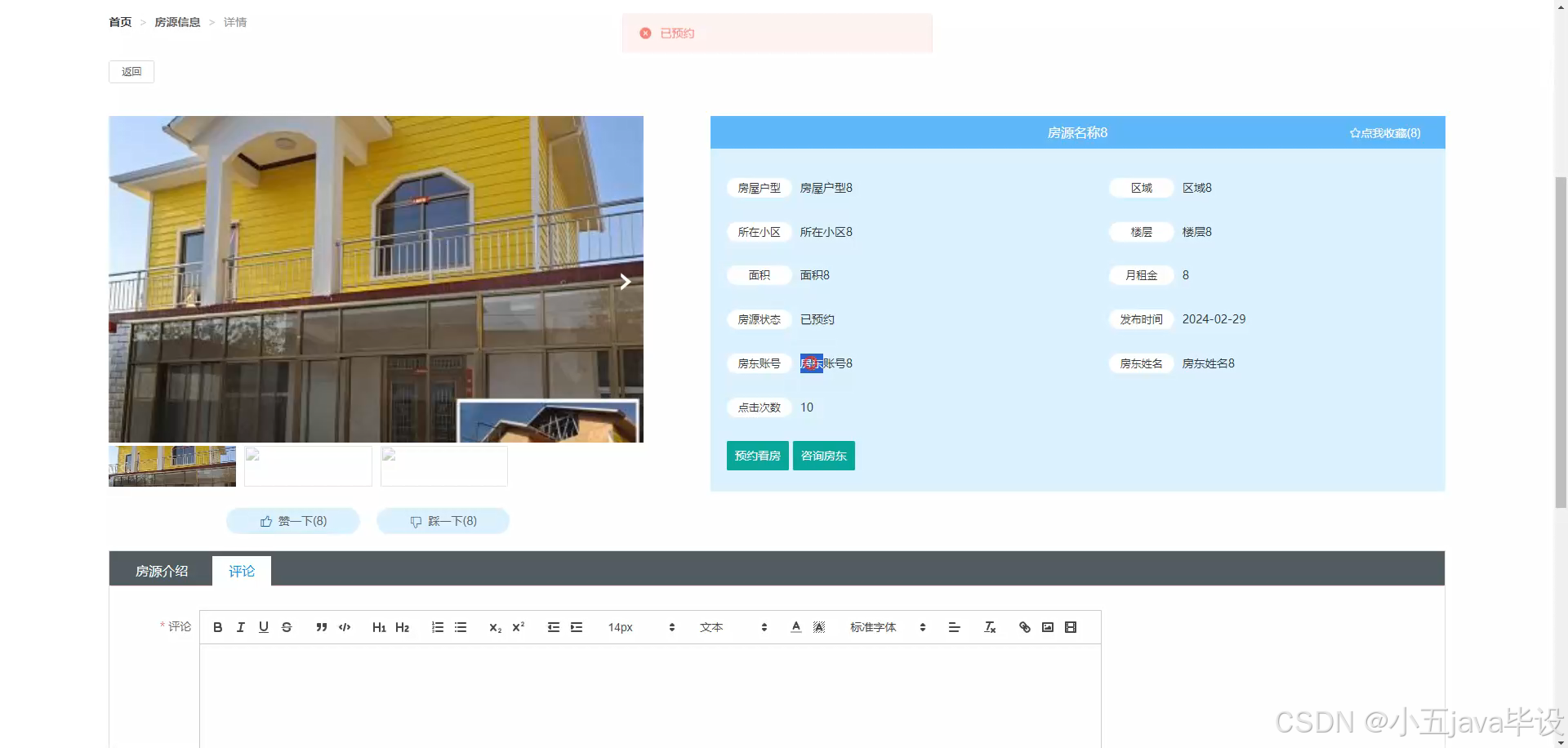This screenshot has width=1568, height=748.
Task: Click the 区域8 value
Action: 1196,188
